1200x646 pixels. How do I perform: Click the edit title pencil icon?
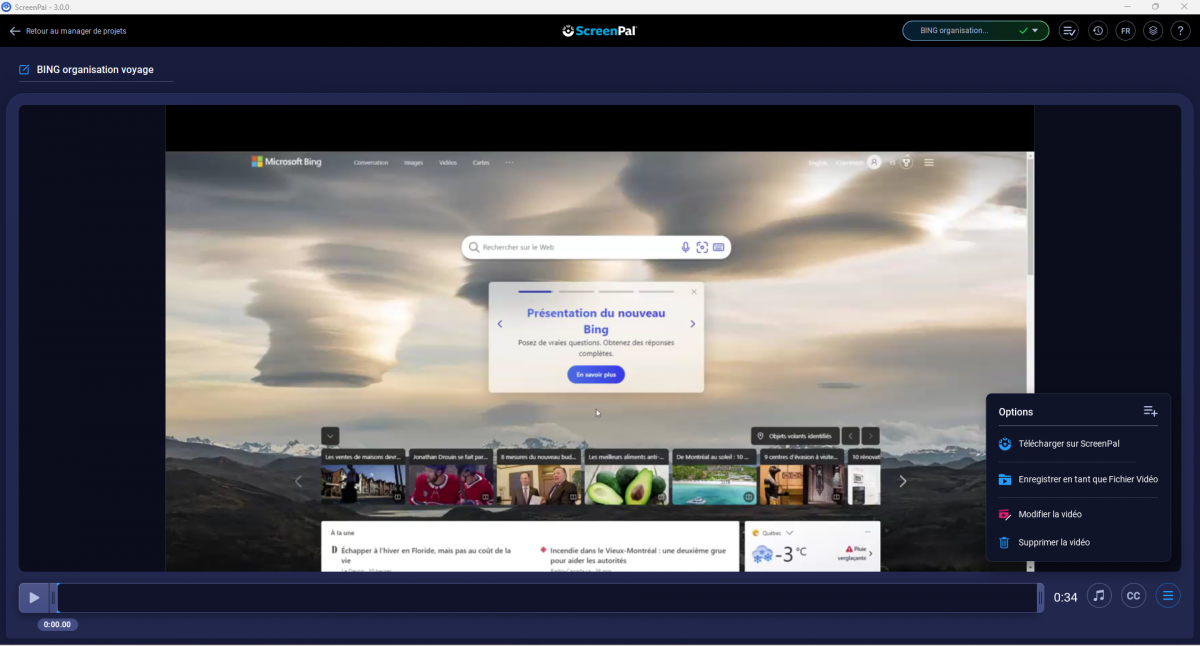click(x=24, y=70)
